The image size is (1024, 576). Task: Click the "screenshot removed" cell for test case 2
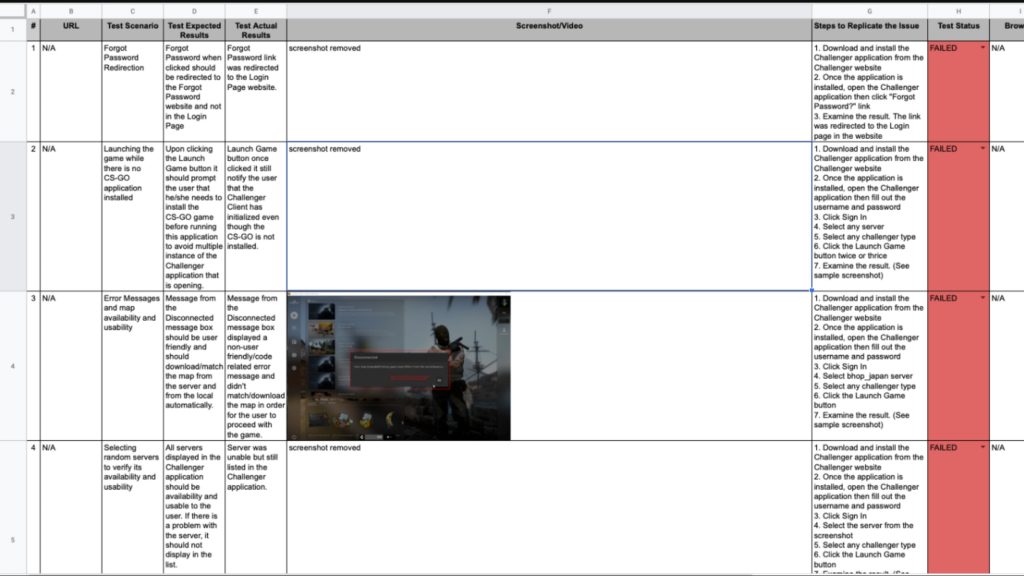tap(548, 215)
